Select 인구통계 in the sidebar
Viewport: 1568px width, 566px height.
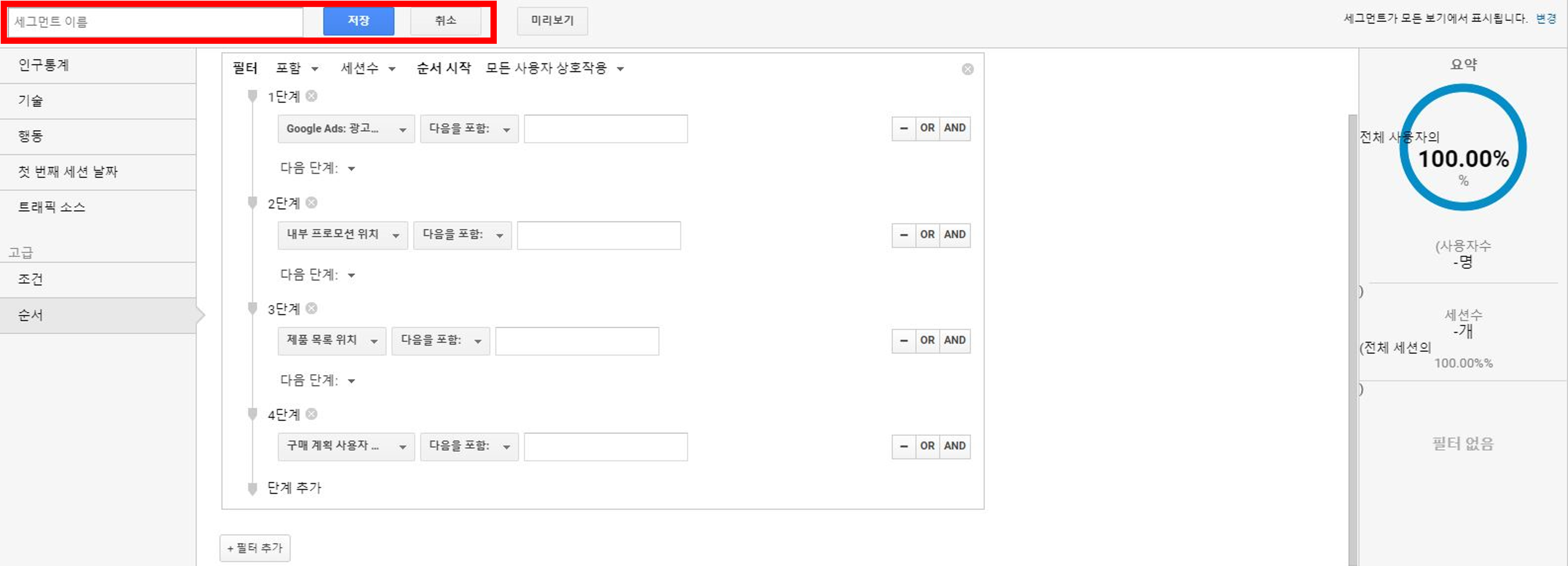(98, 65)
